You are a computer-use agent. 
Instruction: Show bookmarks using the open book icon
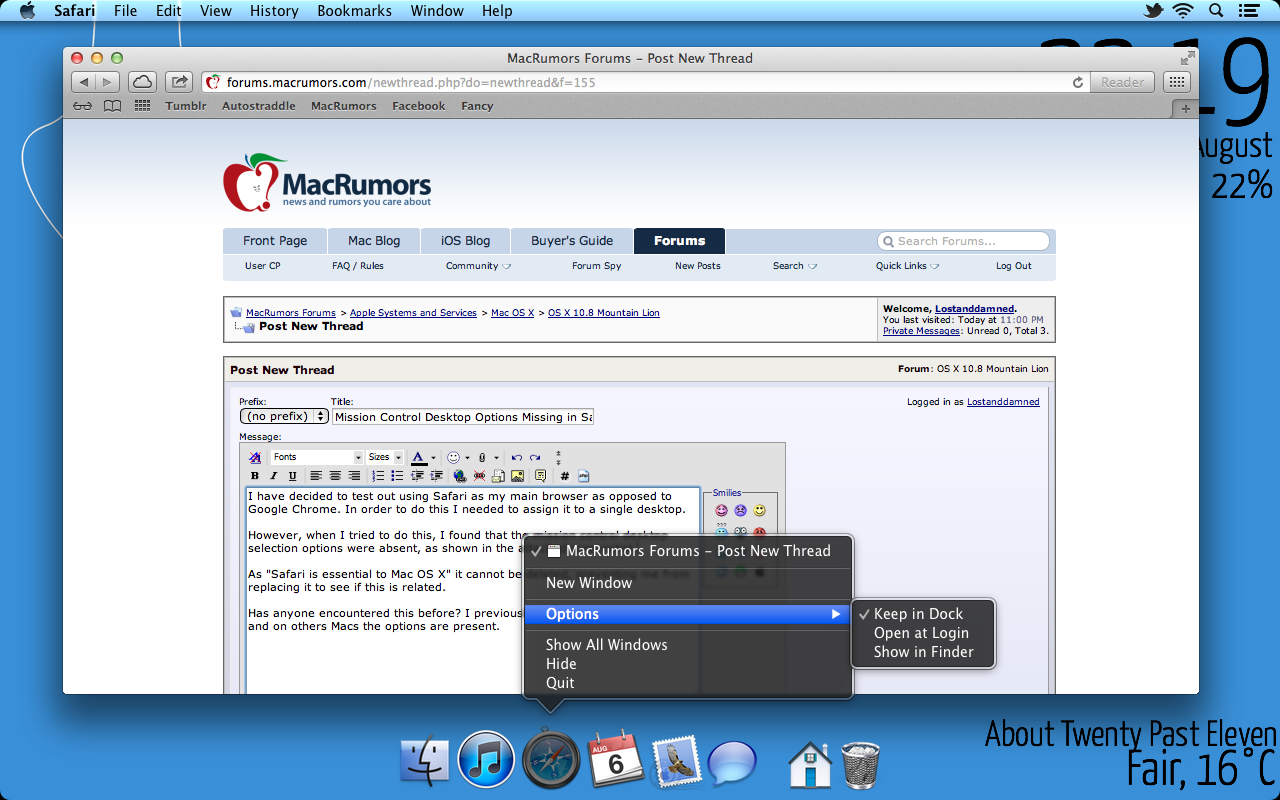pyautogui.click(x=112, y=106)
